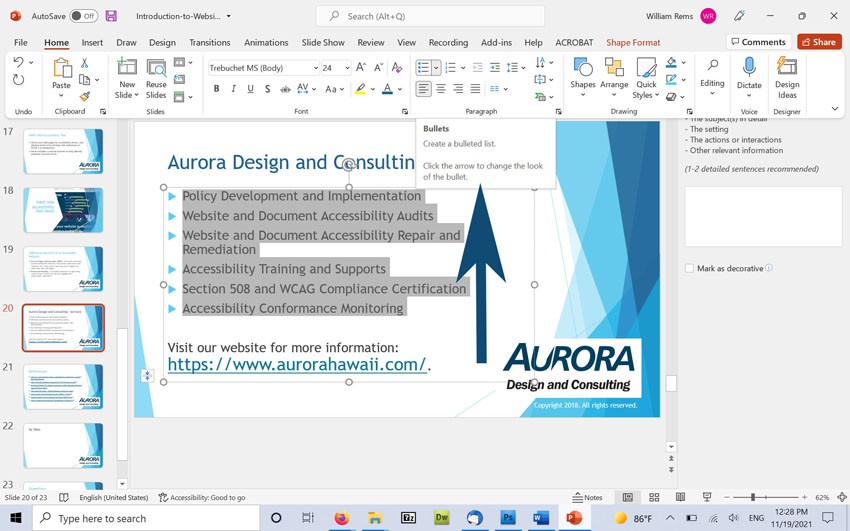Open Word from the Windows taskbar
Viewport: 850px width, 531px height.
tap(540, 518)
